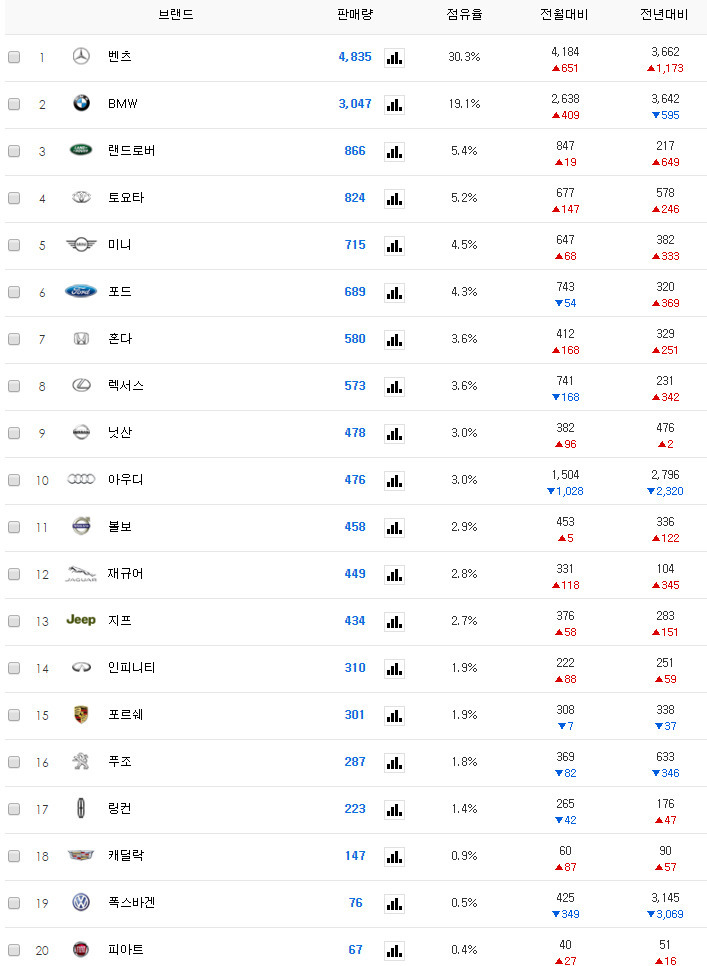Click the sales number 866 link

click(x=355, y=150)
